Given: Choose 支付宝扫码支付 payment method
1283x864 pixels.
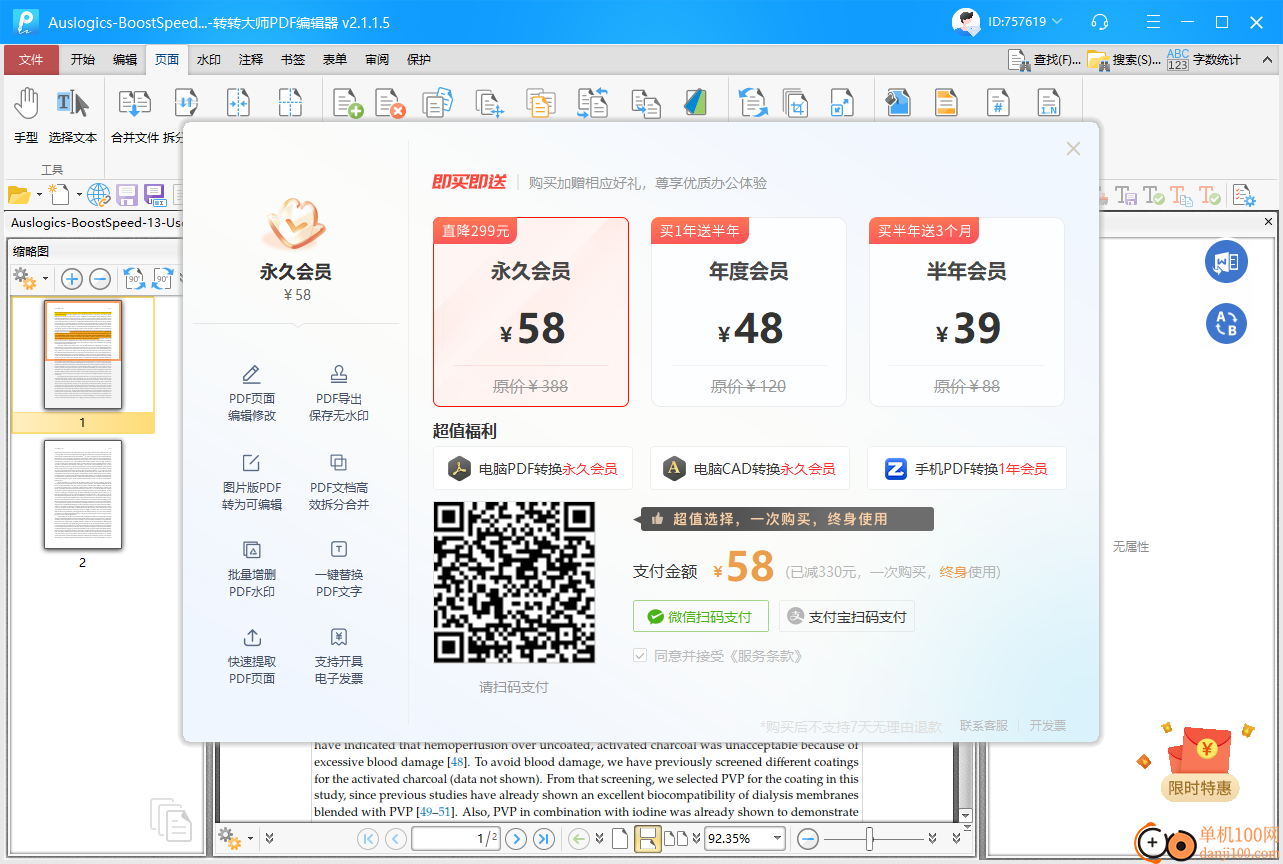Looking at the screenshot, I should tap(847, 617).
